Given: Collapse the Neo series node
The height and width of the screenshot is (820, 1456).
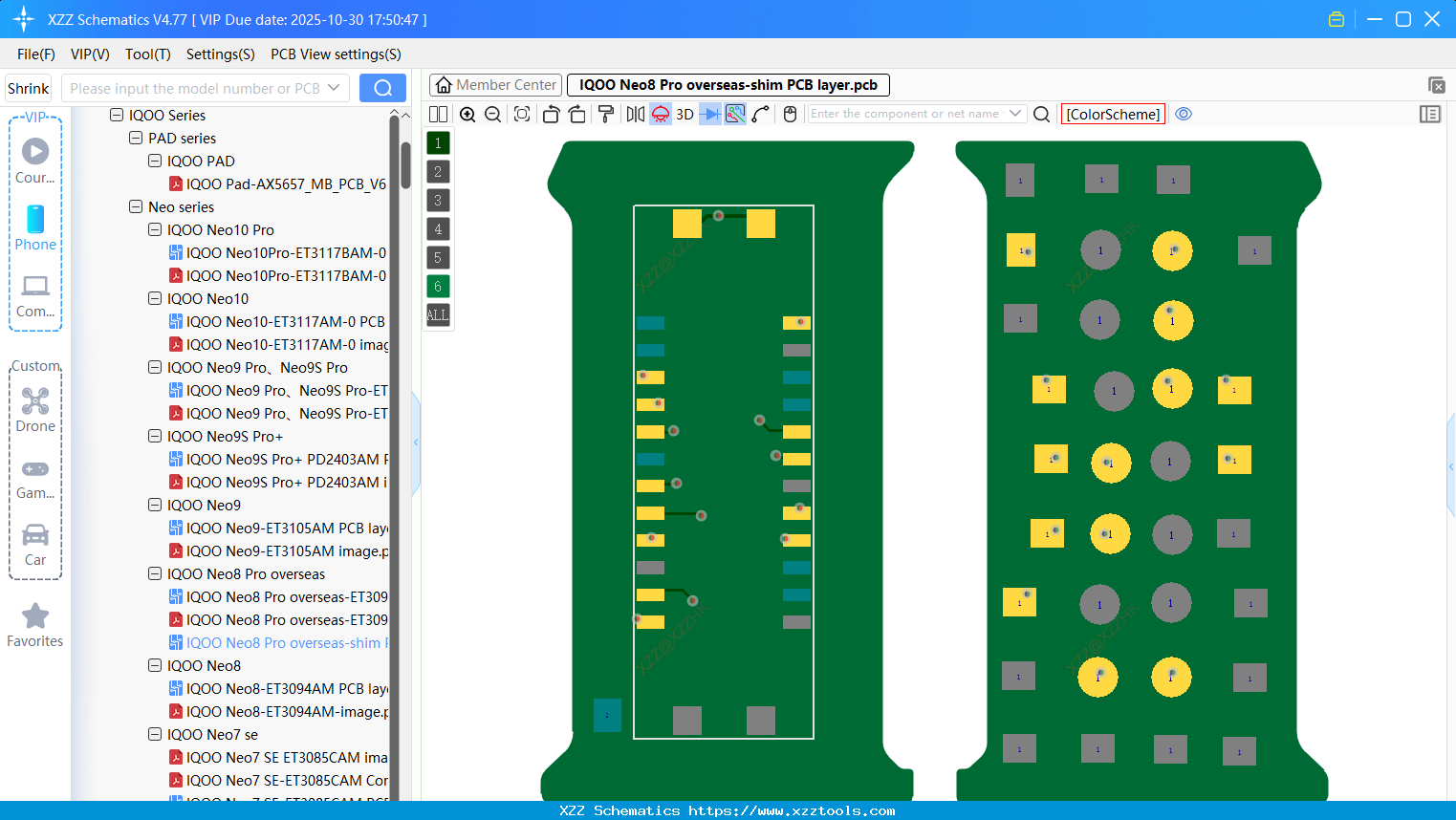Looking at the screenshot, I should point(136,206).
